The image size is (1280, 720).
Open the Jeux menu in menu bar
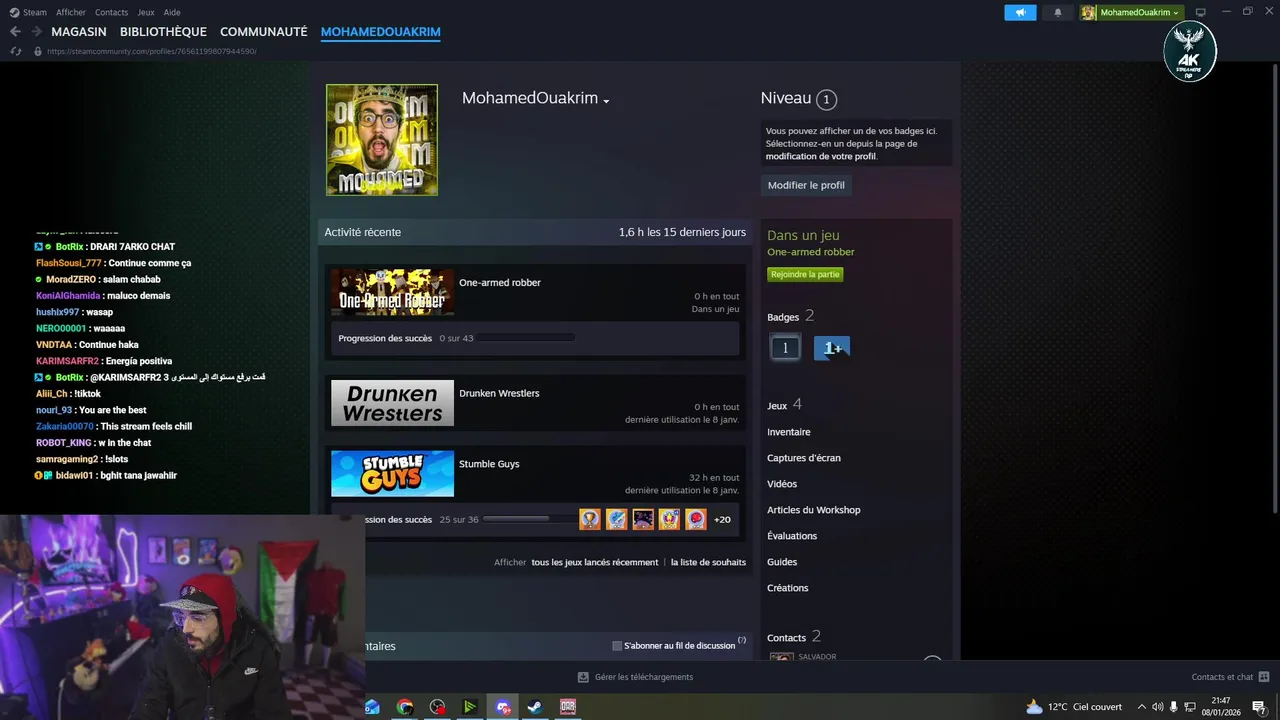pos(146,12)
